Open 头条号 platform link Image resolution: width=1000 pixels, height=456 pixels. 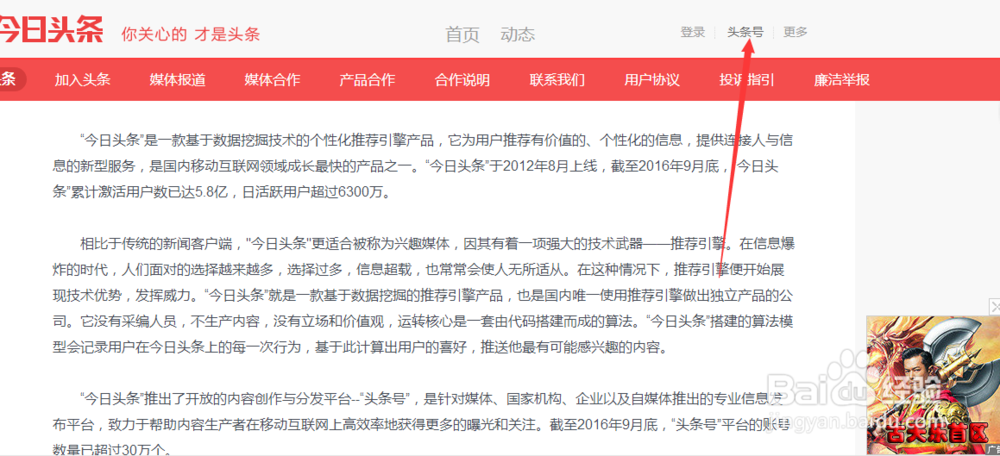(x=745, y=32)
